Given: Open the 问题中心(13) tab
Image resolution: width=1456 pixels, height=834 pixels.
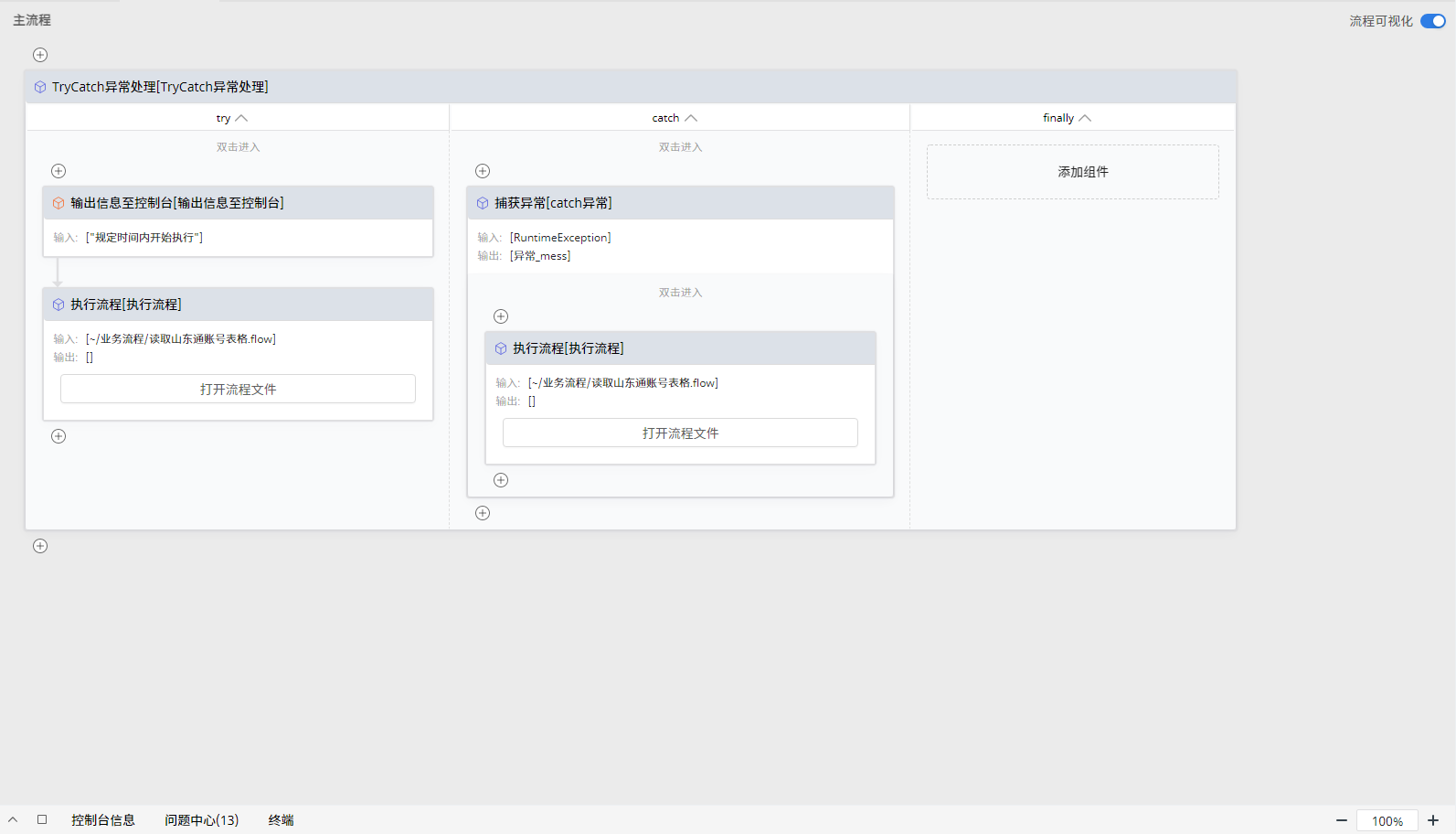Looking at the screenshot, I should tap(202, 820).
